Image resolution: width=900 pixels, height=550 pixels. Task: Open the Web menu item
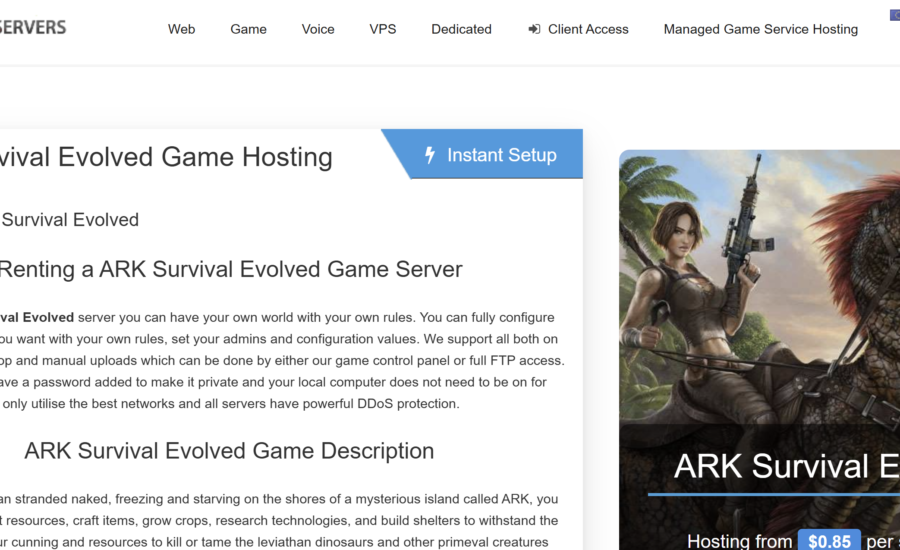point(181,29)
